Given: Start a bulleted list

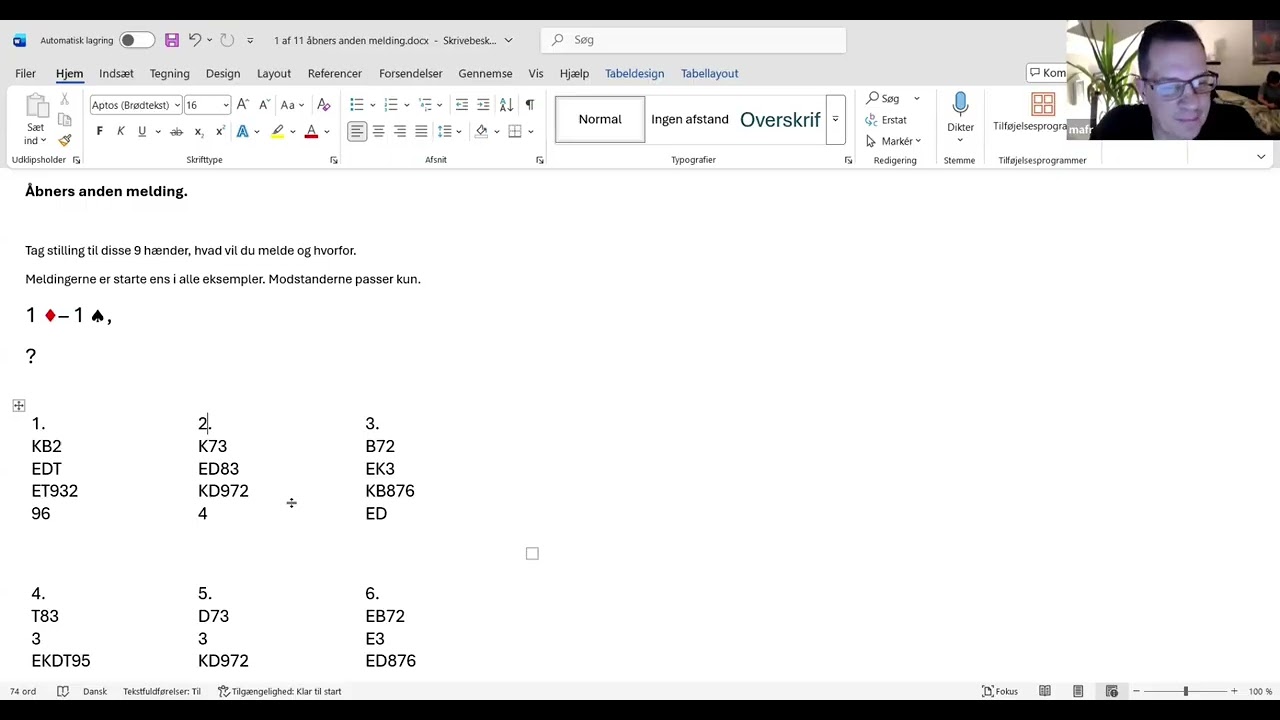Looking at the screenshot, I should 357,105.
